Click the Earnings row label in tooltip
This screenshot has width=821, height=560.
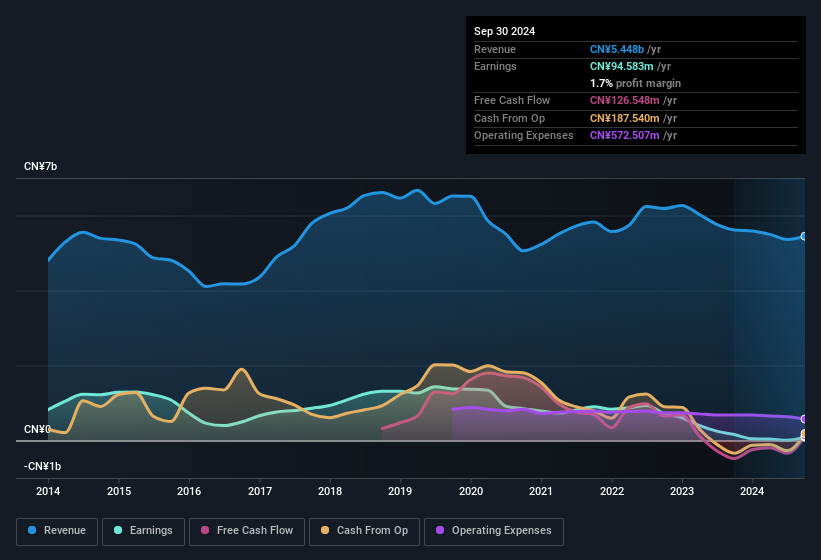tap(495, 66)
